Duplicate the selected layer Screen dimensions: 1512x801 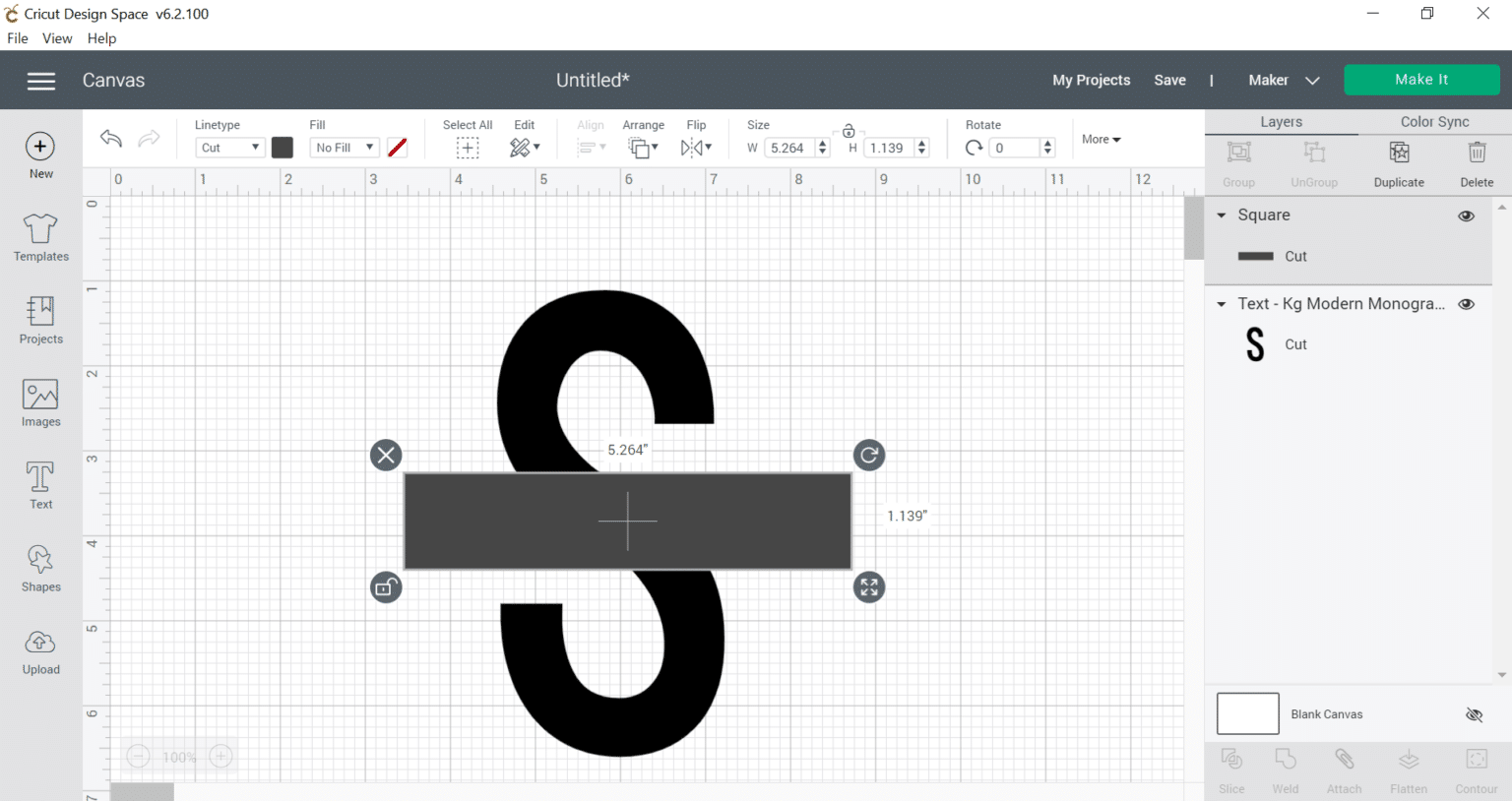click(x=1398, y=162)
